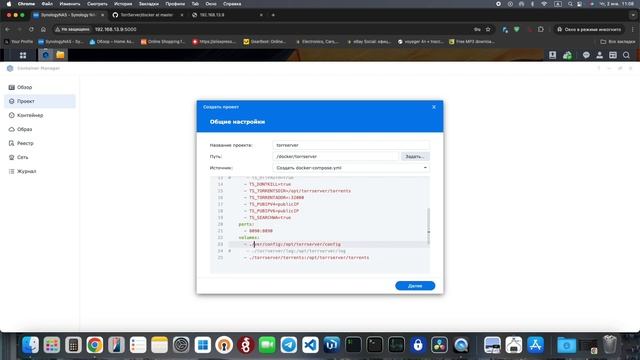Collapse code fold marker at line 13
Image resolution: width=640 pixels, height=360 pixels.
[229, 178]
